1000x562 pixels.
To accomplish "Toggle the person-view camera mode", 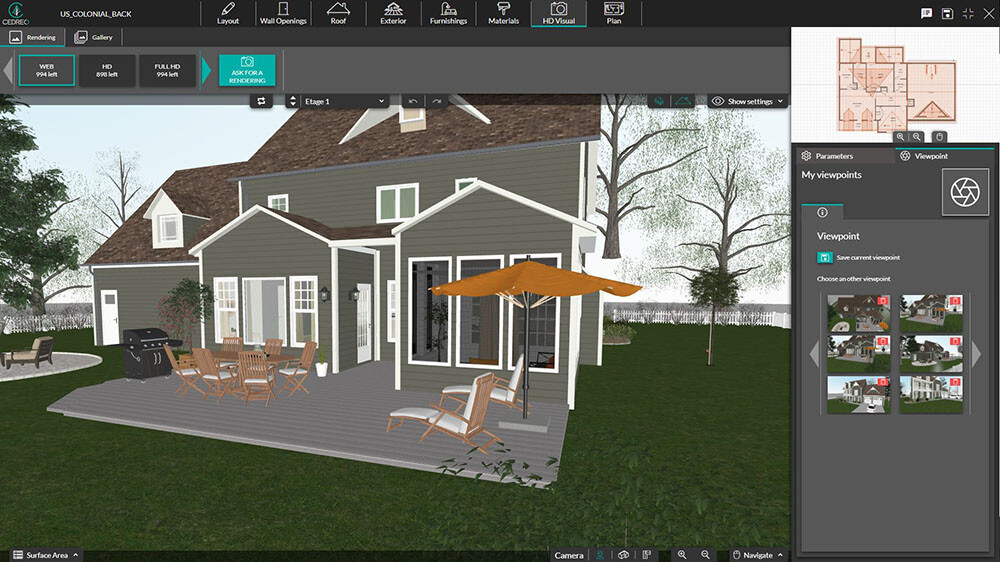I will click(600, 554).
